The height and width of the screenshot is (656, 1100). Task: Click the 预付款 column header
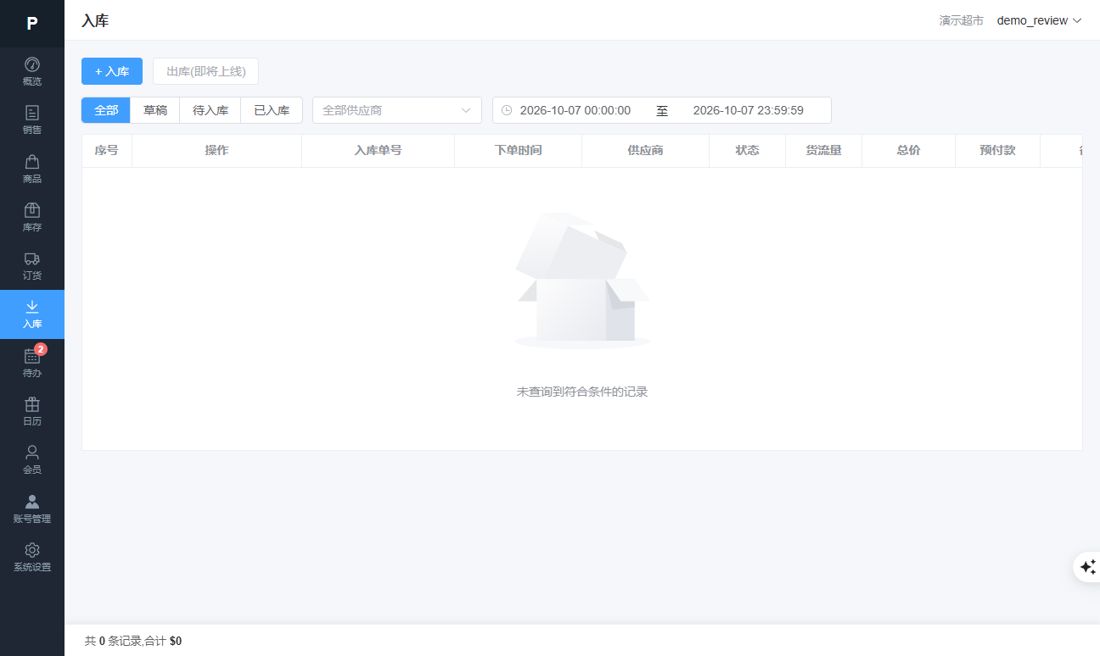pyautogui.click(x=998, y=150)
